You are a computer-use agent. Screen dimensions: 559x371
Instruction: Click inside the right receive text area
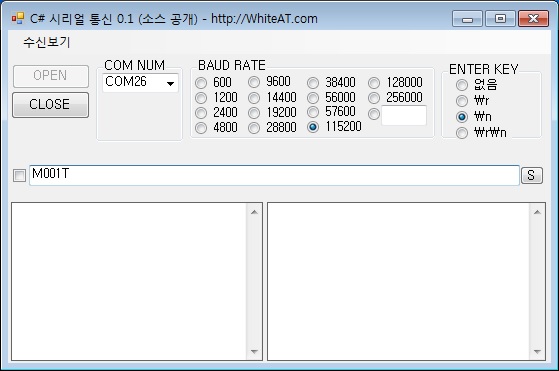(x=399, y=282)
